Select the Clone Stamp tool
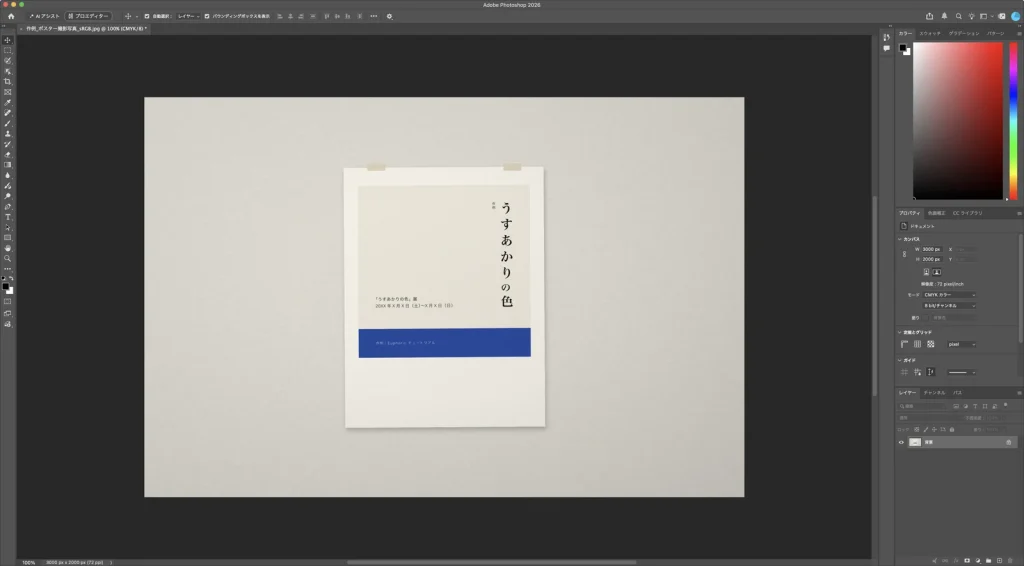1024x566 pixels. [8, 134]
